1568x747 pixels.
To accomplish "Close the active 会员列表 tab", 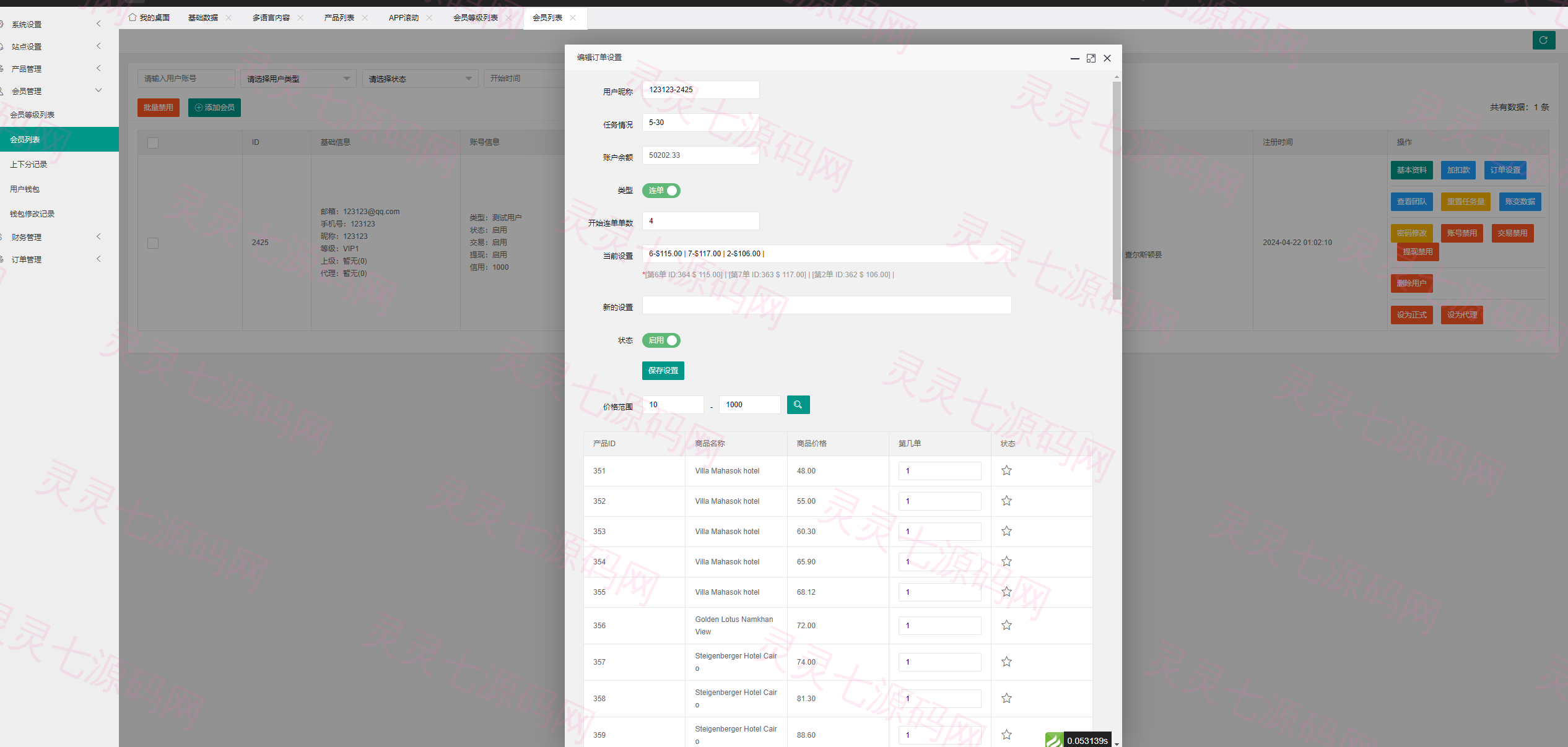I will [573, 18].
